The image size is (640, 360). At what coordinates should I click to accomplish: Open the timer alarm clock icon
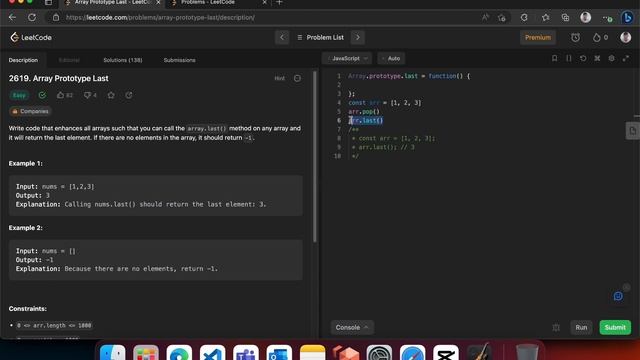[576, 38]
